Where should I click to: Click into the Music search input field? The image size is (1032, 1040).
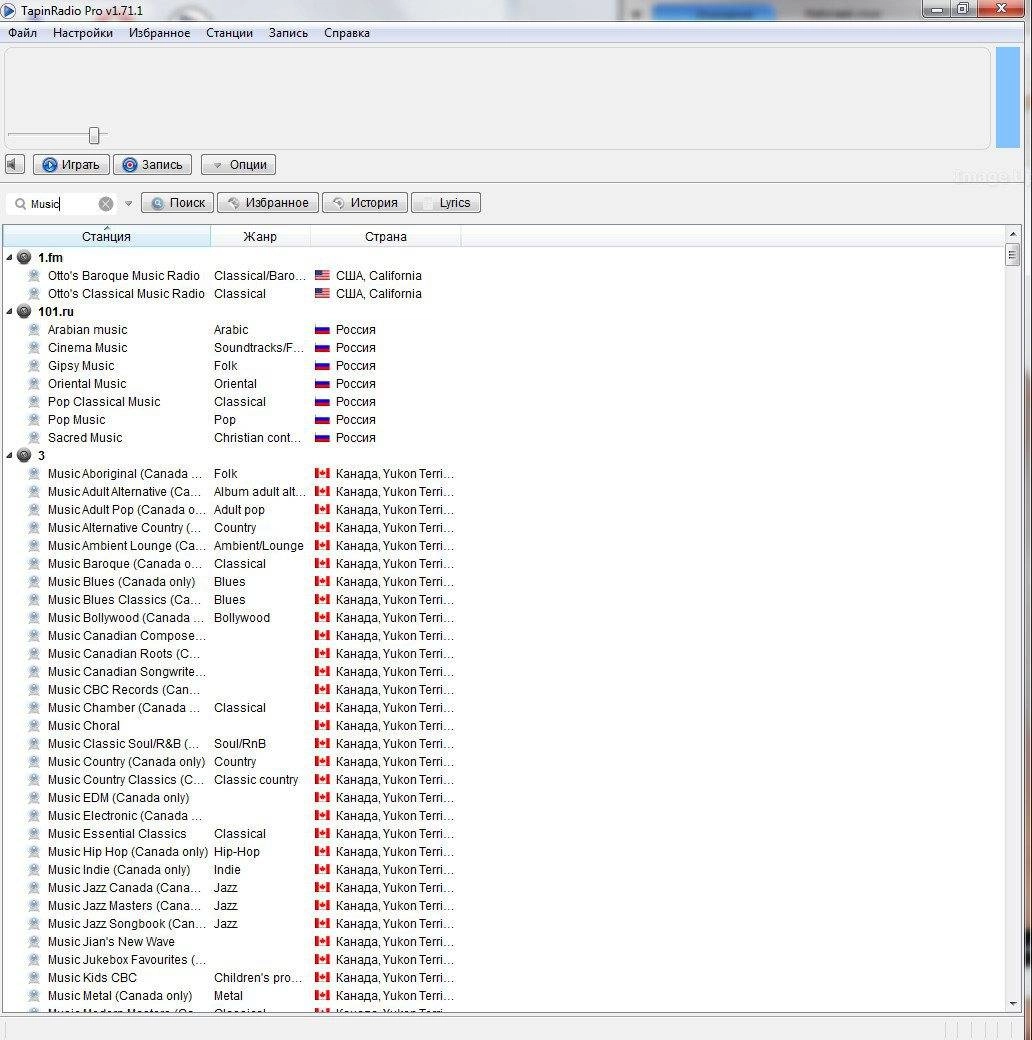tap(63, 204)
